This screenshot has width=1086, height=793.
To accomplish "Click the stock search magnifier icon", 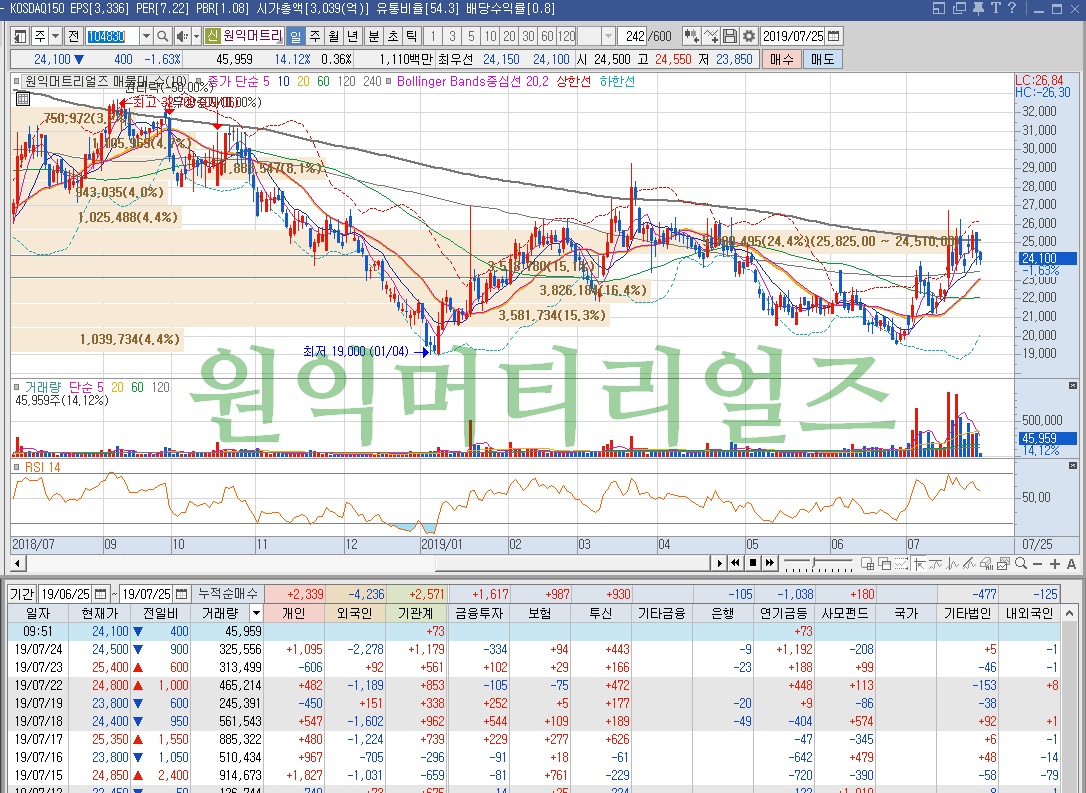I will [163, 36].
